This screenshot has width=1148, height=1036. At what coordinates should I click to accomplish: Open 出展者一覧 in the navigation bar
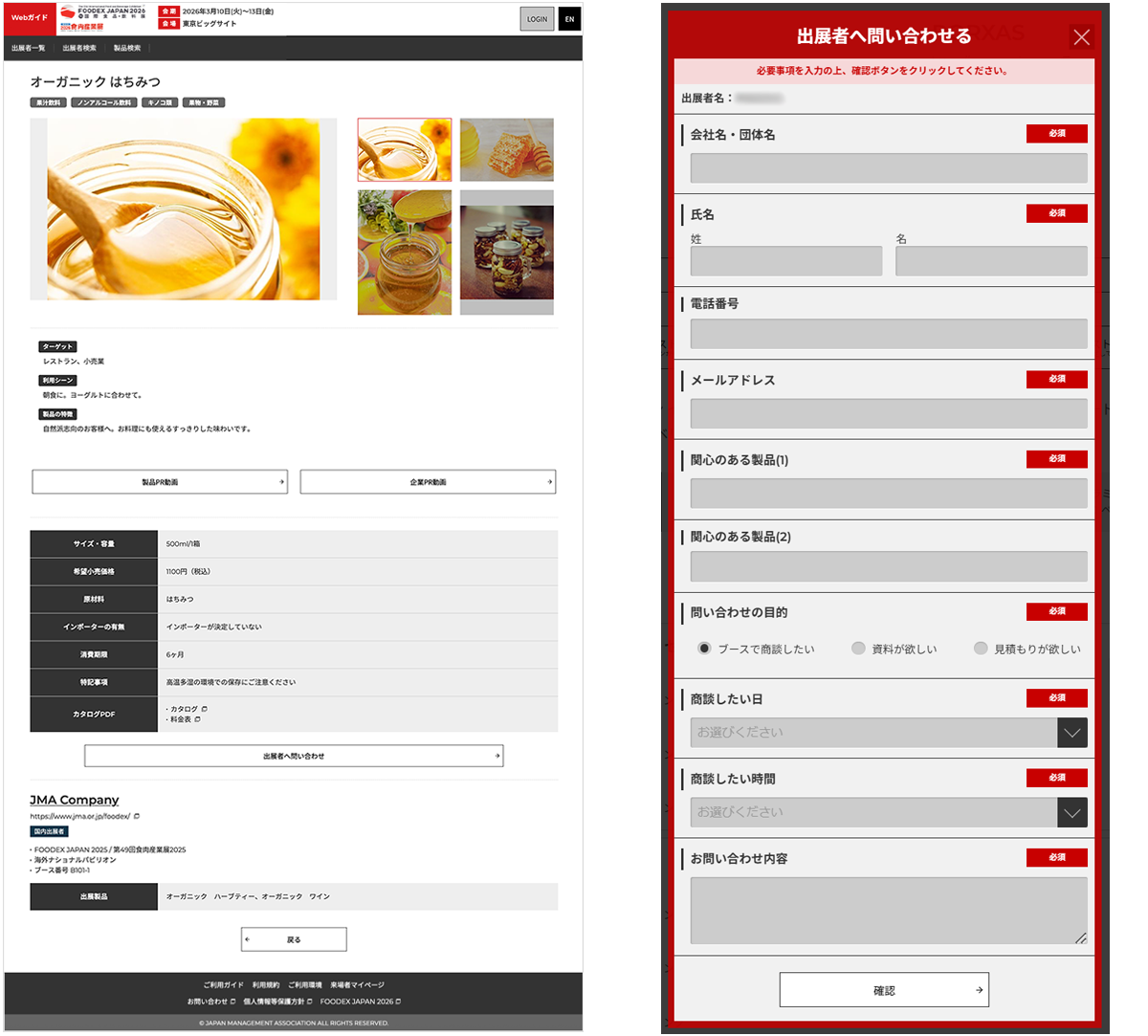point(29,48)
